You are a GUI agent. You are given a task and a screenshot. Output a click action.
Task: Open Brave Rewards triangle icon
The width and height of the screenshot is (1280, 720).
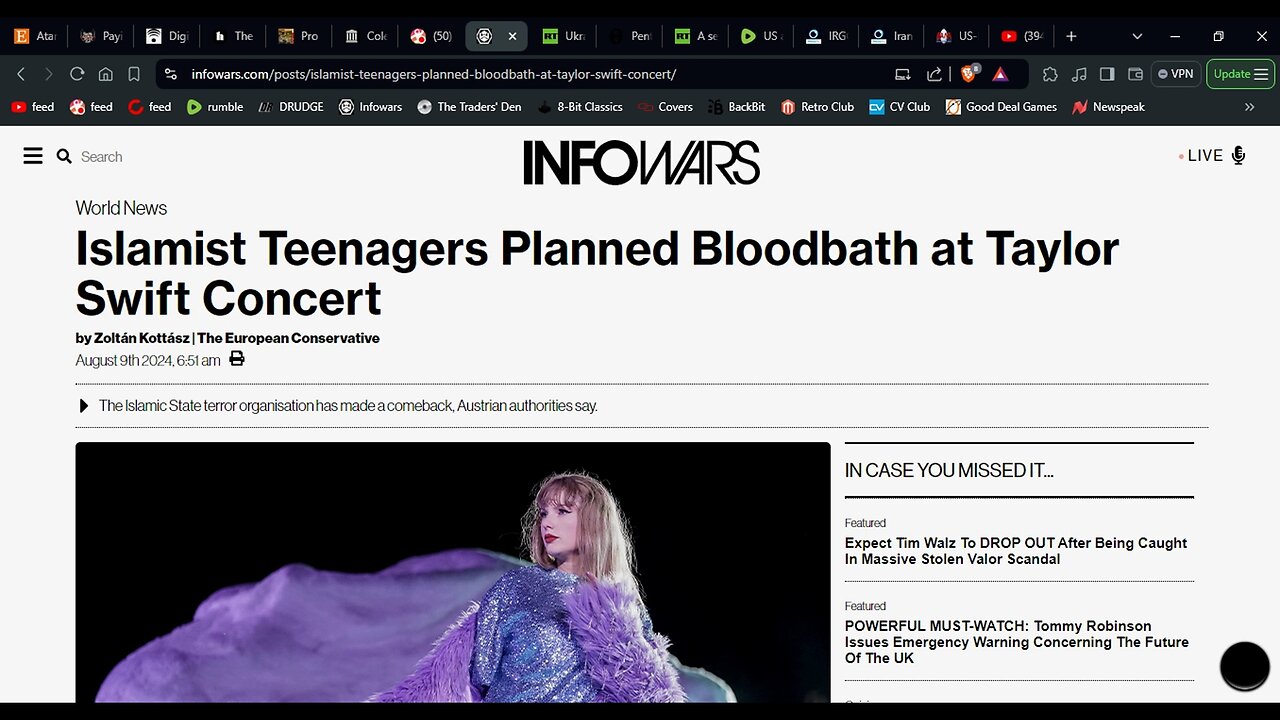[x=1000, y=74]
